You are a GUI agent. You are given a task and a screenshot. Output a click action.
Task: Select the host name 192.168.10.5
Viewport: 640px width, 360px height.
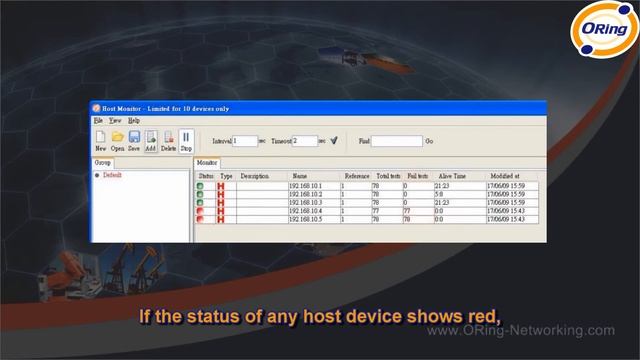[x=306, y=219]
